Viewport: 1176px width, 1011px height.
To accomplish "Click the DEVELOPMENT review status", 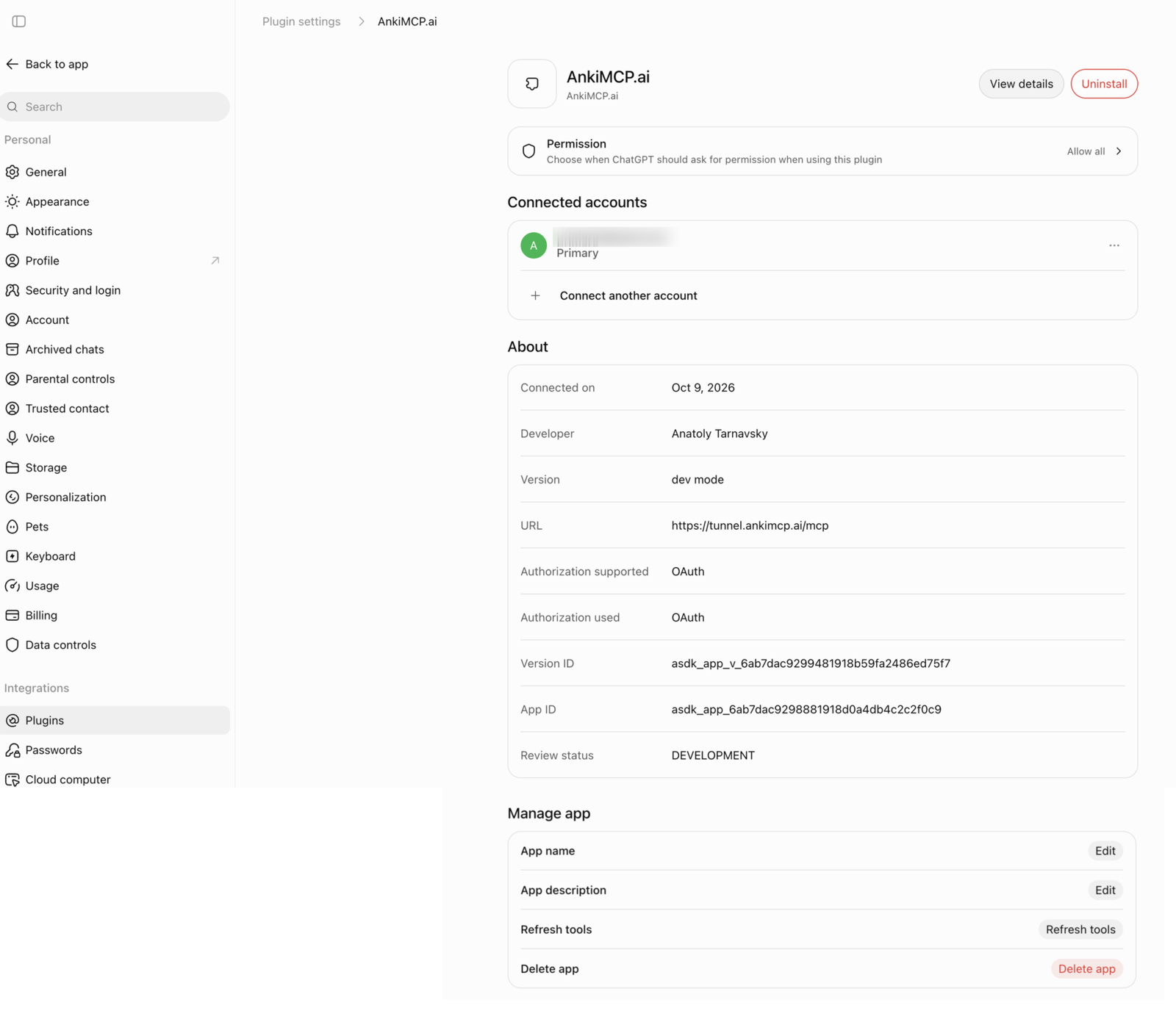I will click(713, 755).
